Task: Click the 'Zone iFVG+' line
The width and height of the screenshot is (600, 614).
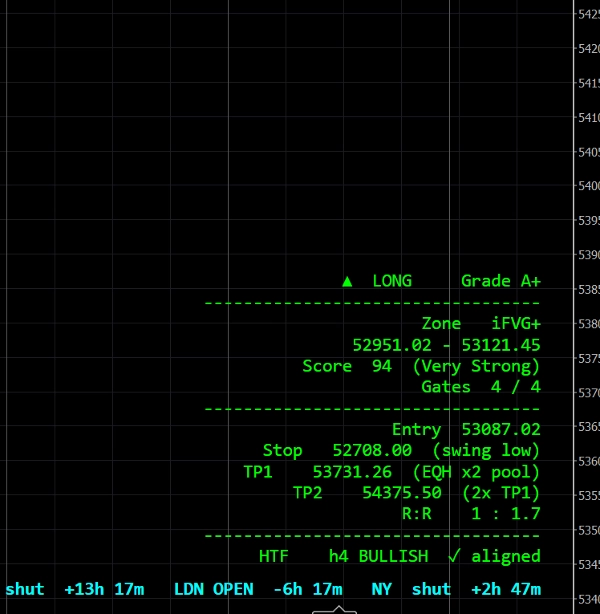Action: (481, 324)
